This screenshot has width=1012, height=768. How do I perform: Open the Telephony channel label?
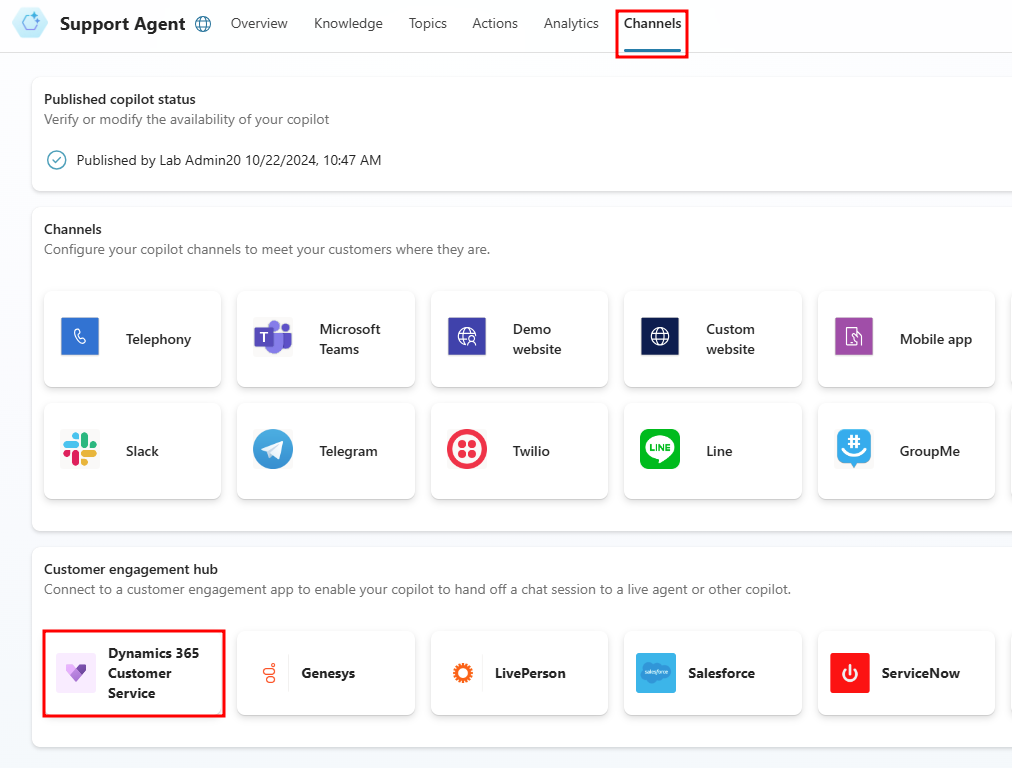click(158, 339)
